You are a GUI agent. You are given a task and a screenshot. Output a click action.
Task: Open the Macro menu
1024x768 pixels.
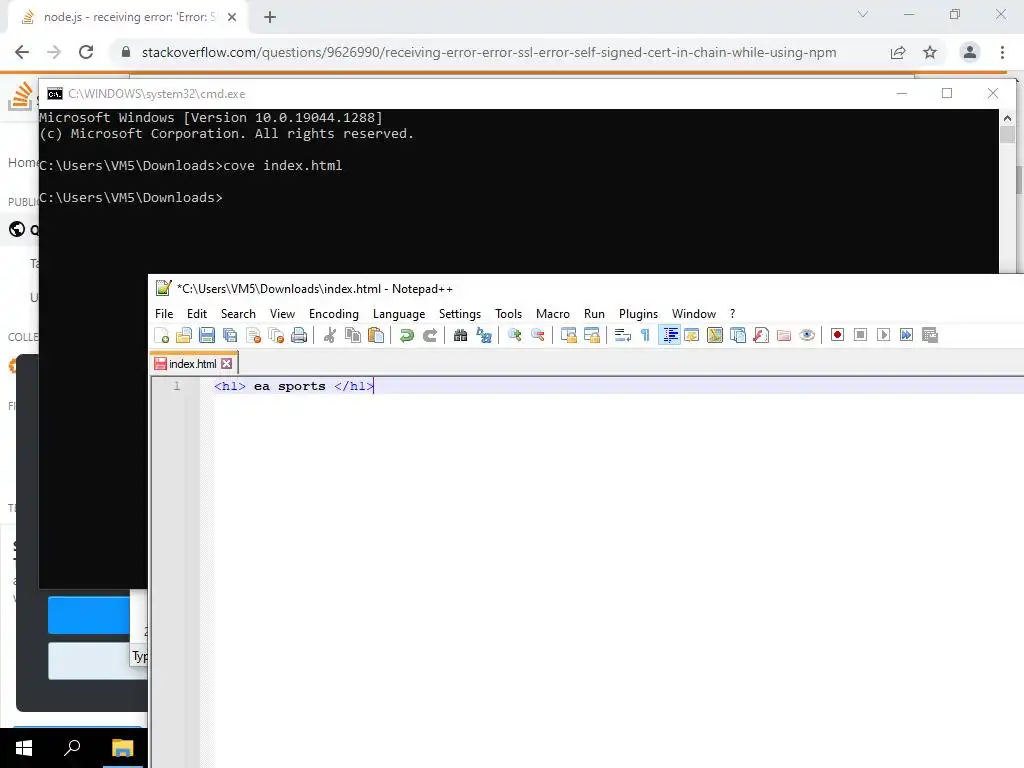(x=552, y=314)
